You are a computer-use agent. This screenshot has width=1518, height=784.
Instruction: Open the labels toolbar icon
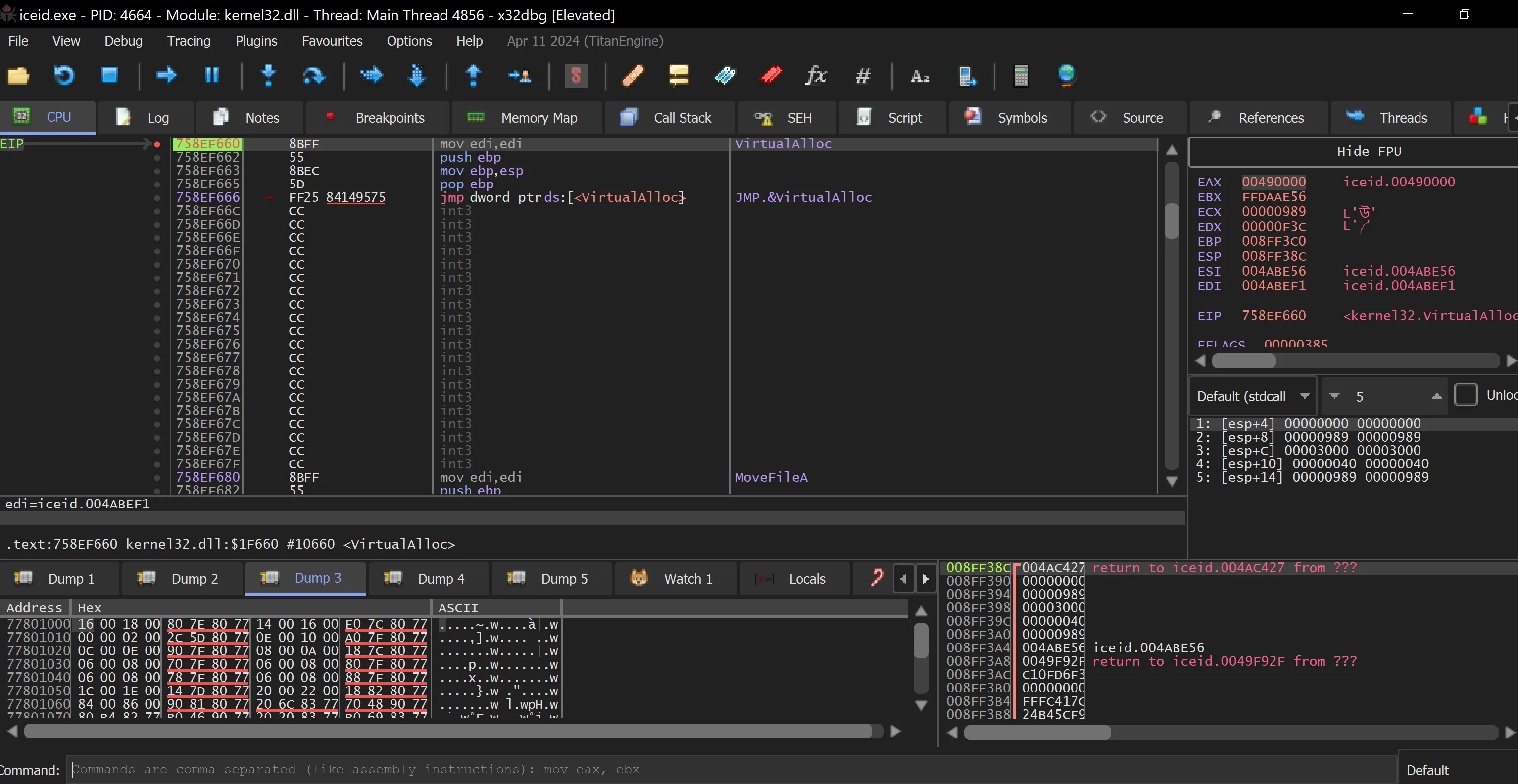click(725, 75)
